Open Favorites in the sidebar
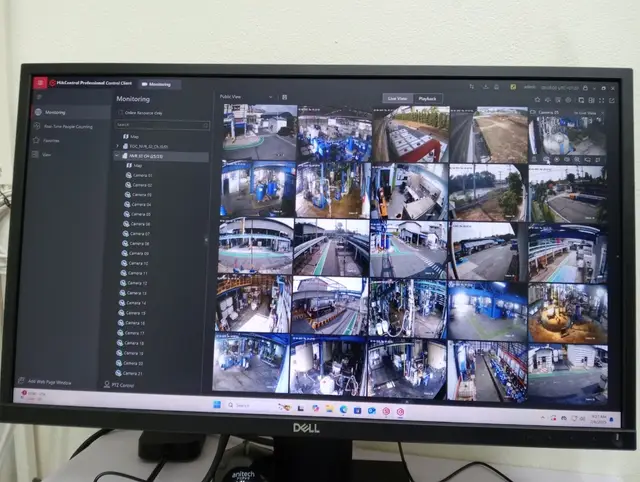The image size is (640, 482). pyautogui.click(x=46, y=140)
